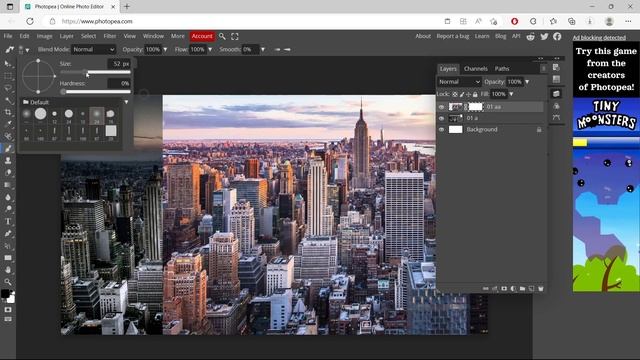The image size is (640, 360).
Task: Select the Rectangle shape tool
Action: (x=8, y=258)
